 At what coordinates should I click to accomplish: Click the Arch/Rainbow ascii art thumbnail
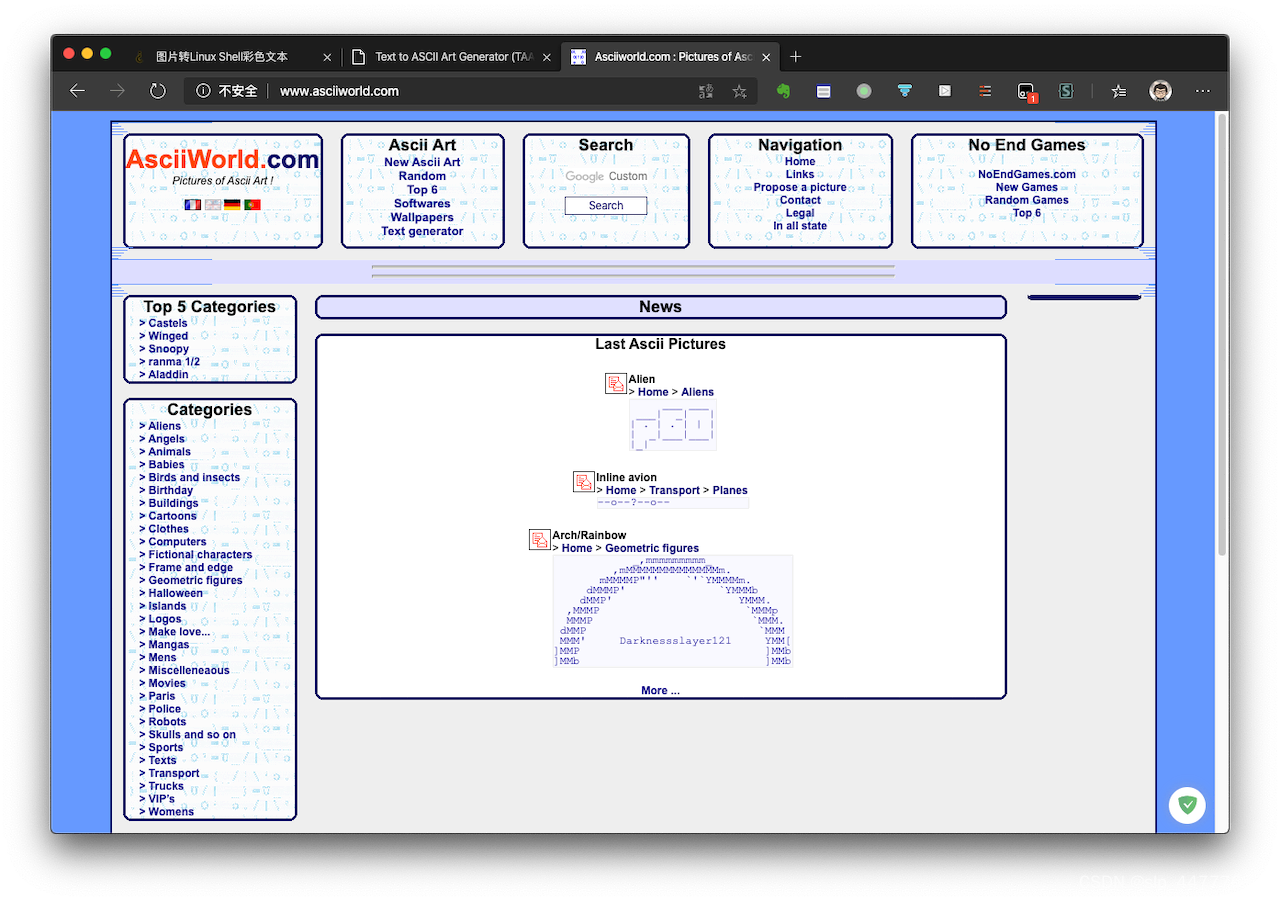(673, 611)
